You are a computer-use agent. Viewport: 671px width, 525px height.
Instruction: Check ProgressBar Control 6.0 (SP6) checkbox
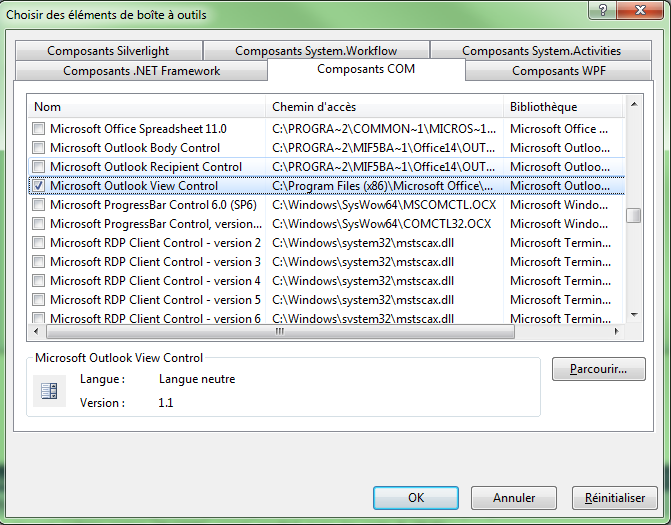39,205
